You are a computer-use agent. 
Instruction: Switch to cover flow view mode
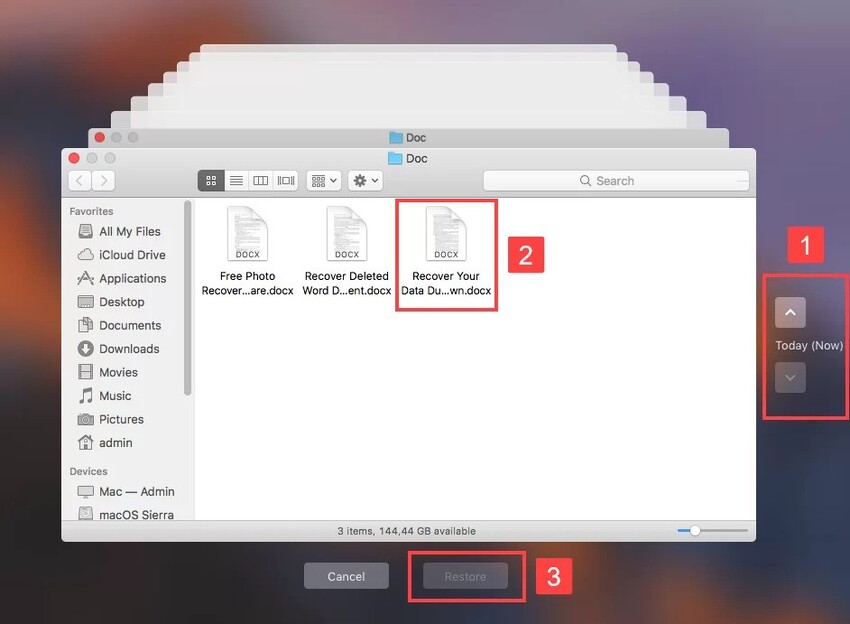point(284,180)
